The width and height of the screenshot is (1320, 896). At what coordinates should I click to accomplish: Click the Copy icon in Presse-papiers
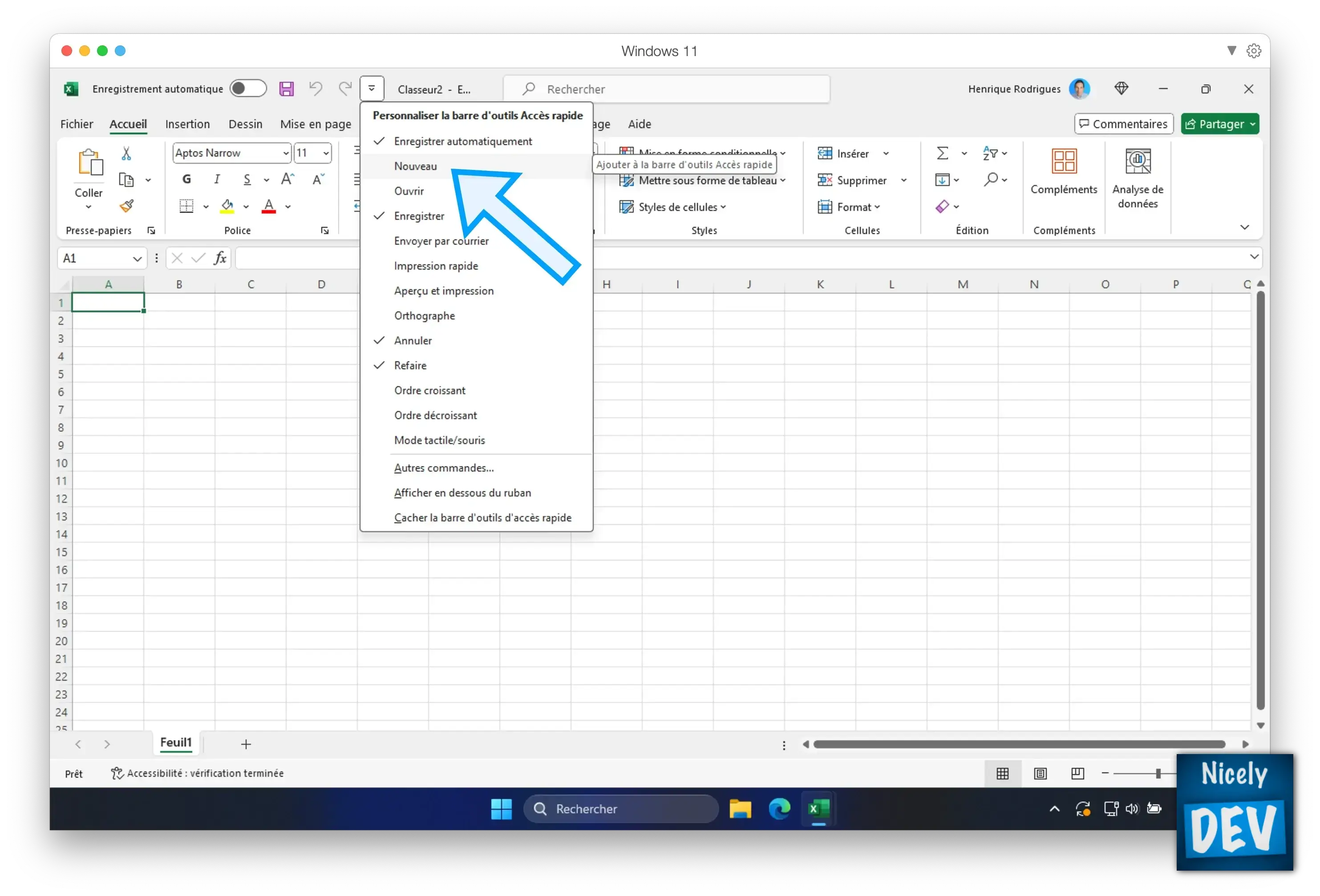point(126,180)
